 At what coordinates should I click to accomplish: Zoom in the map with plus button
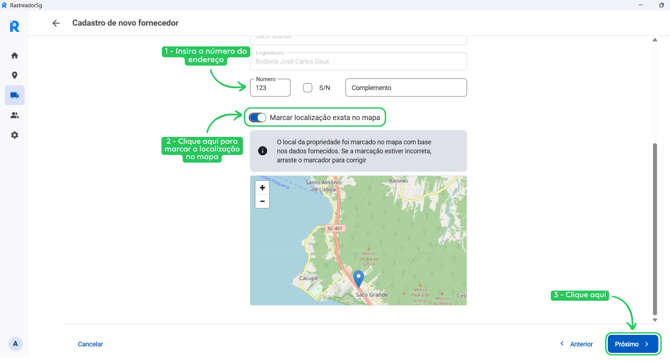[x=262, y=188]
